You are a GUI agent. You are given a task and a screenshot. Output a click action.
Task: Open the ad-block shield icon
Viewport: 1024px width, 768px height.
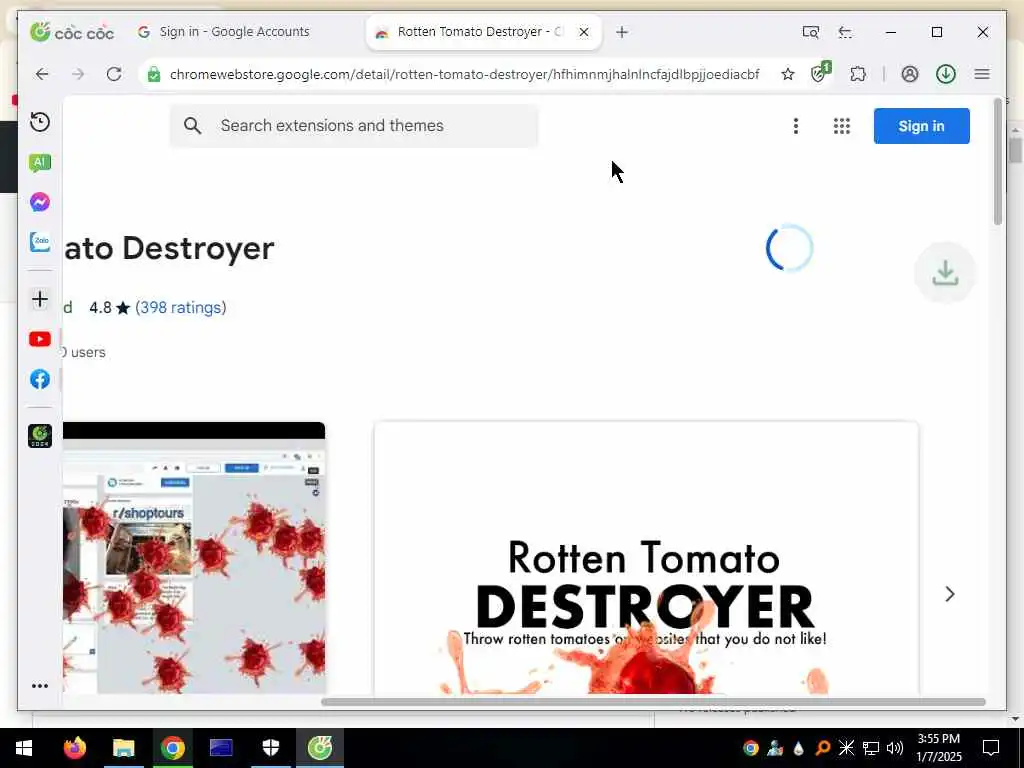pos(820,72)
